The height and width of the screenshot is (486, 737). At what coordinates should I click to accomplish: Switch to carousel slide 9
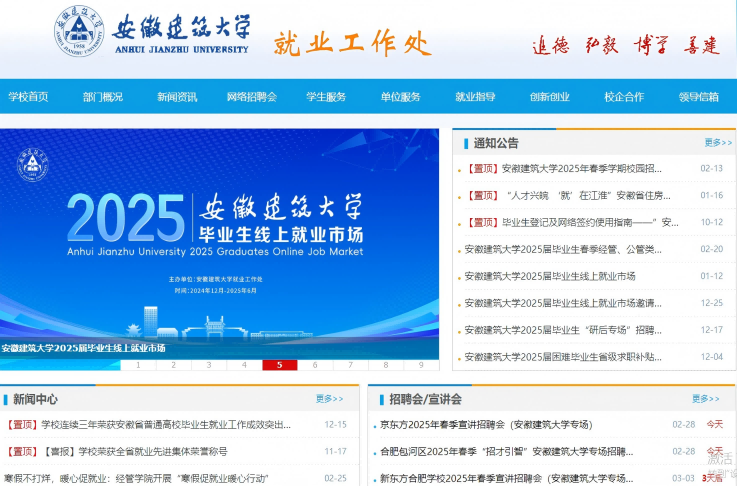coord(421,365)
